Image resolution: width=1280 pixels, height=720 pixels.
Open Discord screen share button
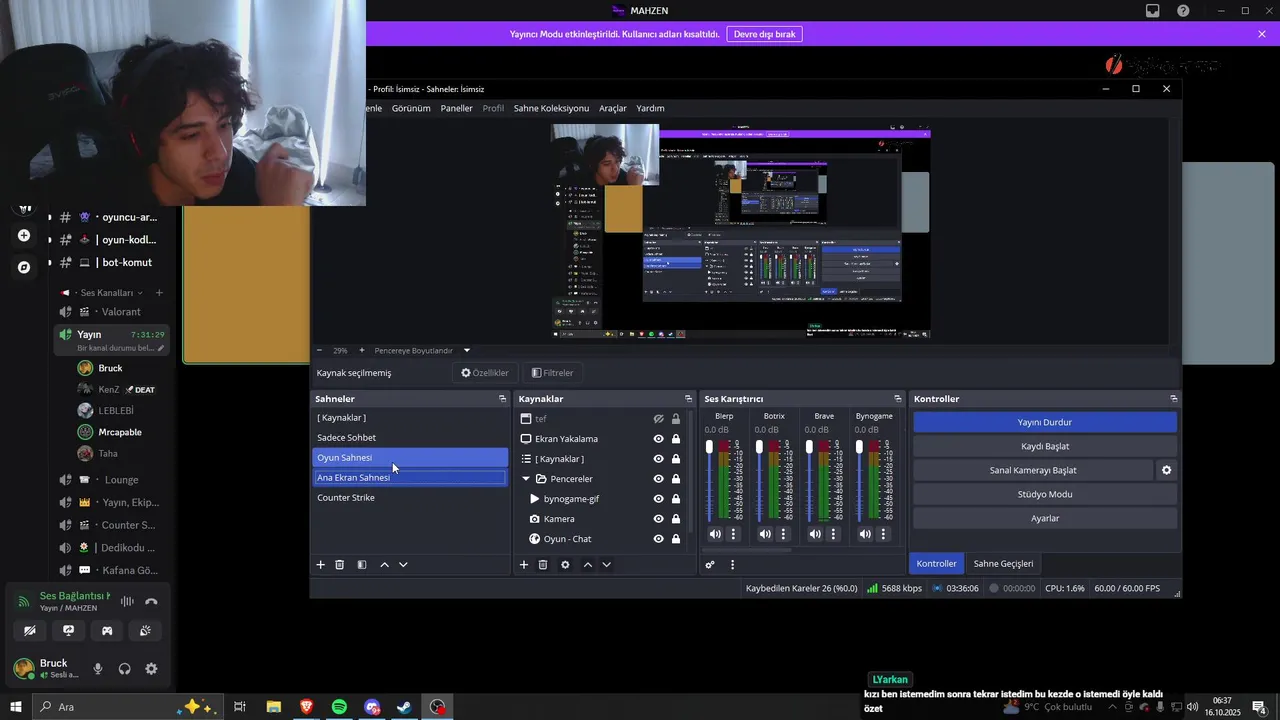point(68,631)
